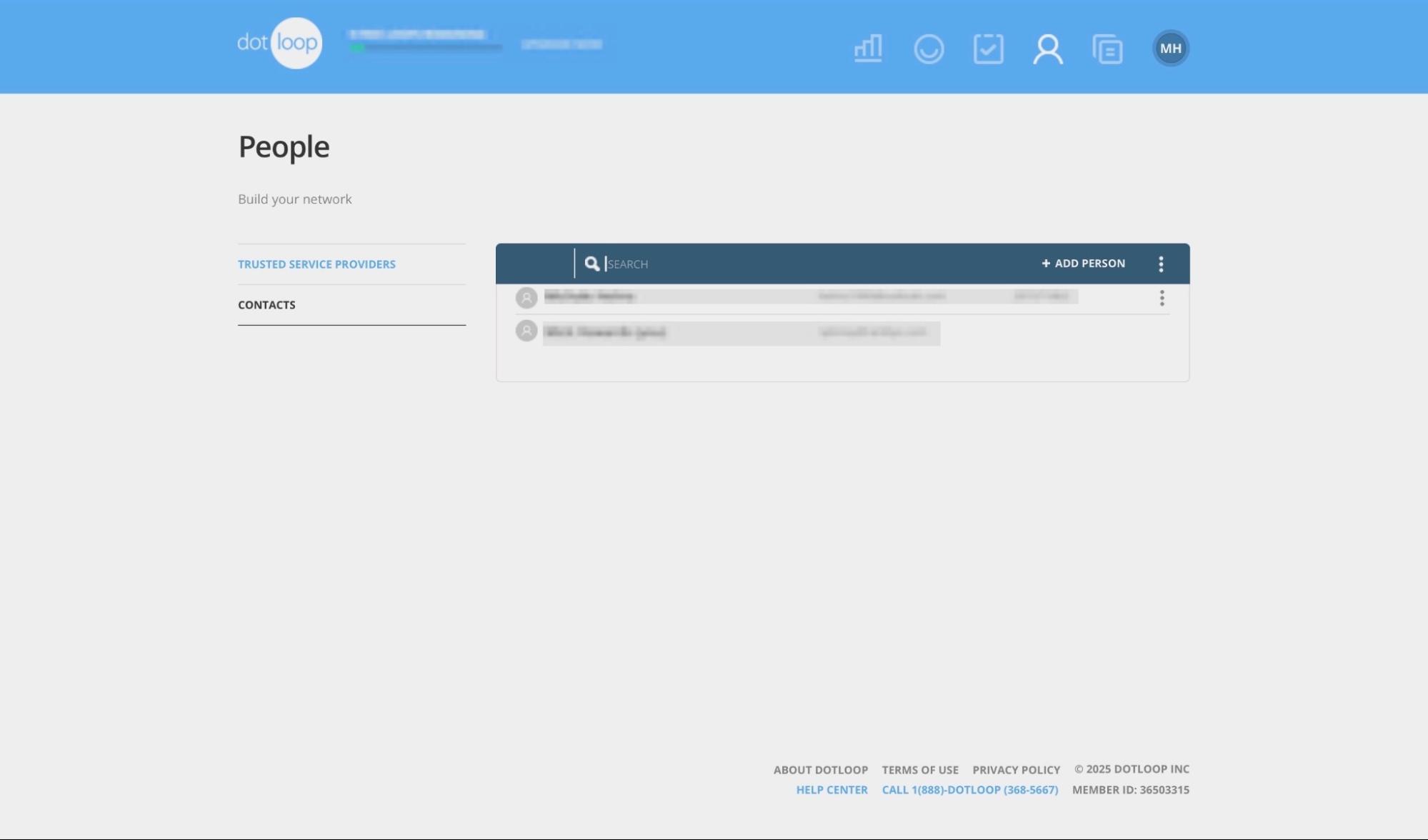Open the Help Center link
This screenshot has height=840, width=1428.
coord(832,789)
